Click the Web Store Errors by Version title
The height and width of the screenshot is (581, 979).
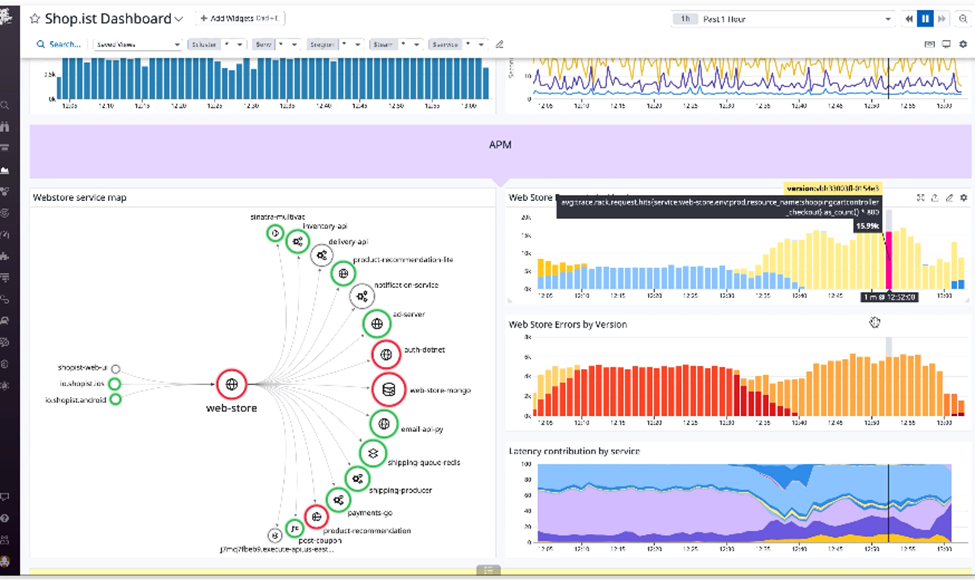[x=568, y=325]
